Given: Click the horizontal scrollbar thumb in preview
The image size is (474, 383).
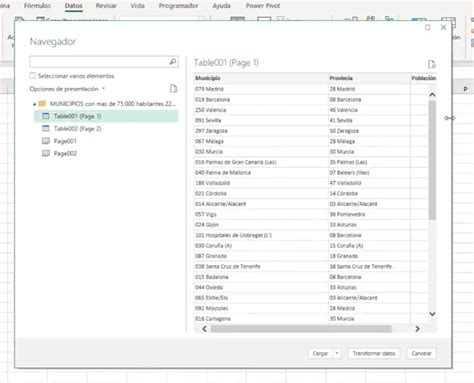Looking at the screenshot, I should point(301,329).
